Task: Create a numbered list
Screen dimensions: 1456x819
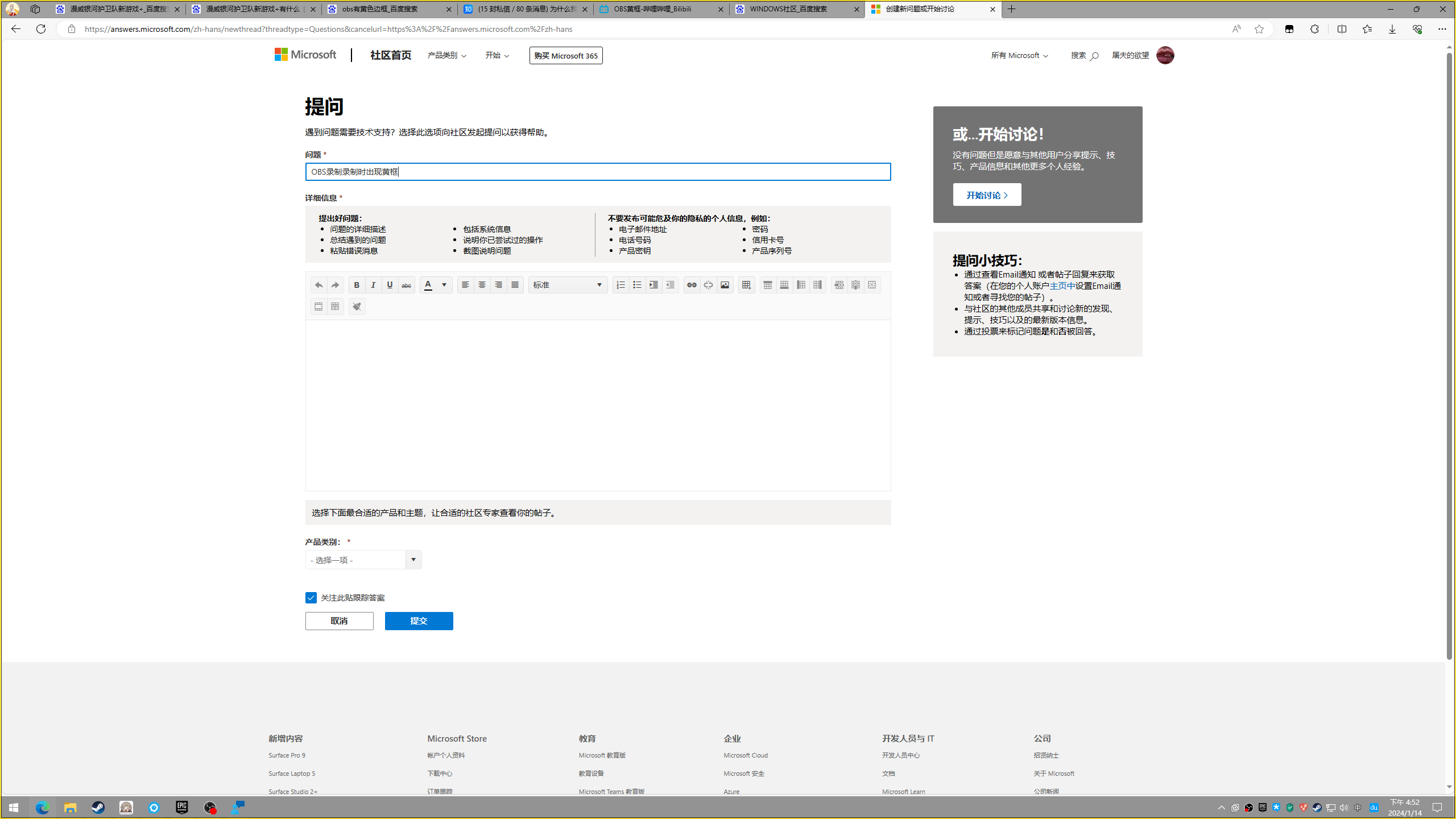Action: coord(621,285)
